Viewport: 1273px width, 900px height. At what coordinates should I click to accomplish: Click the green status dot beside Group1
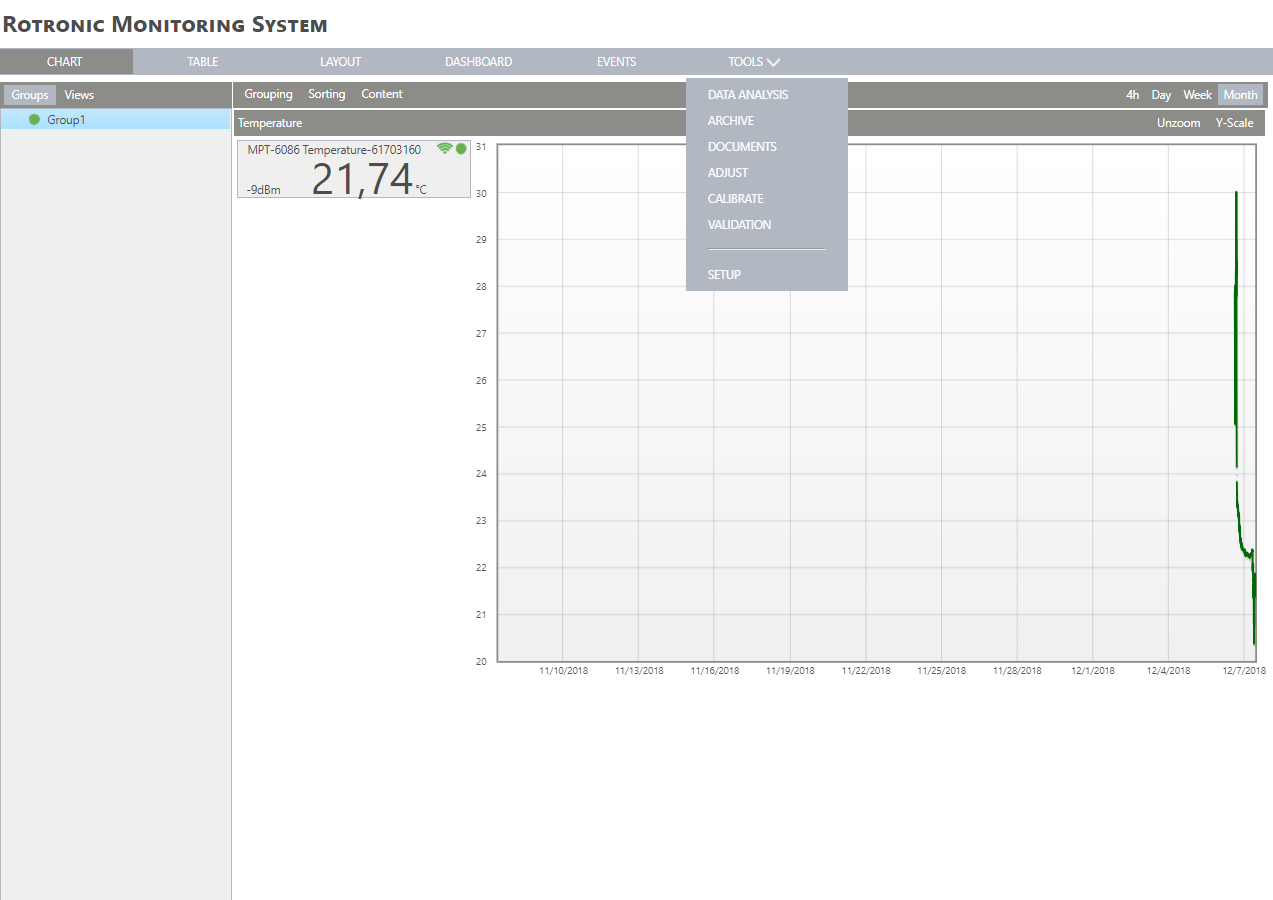tap(34, 119)
